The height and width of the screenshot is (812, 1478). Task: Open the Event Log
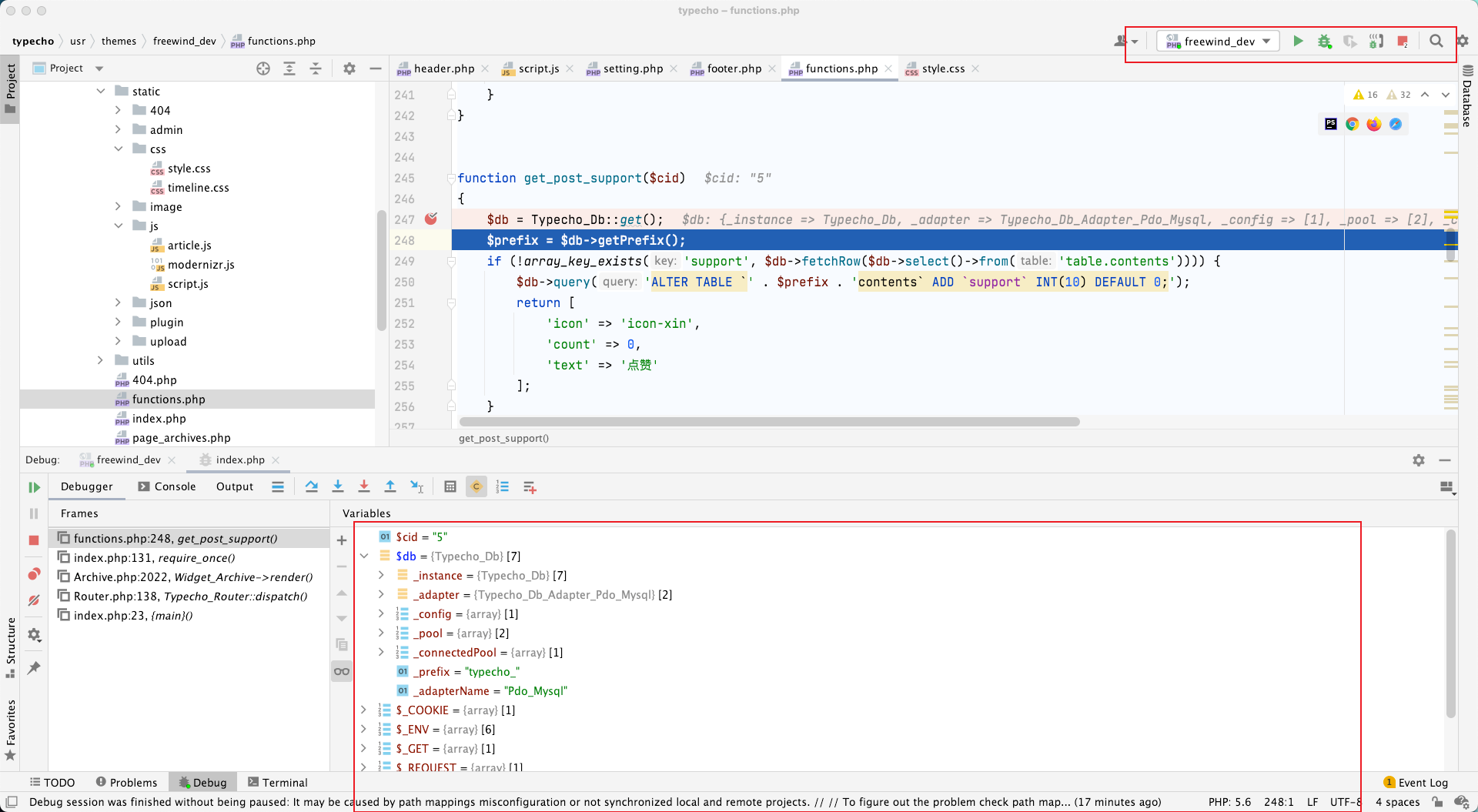pos(1416,782)
